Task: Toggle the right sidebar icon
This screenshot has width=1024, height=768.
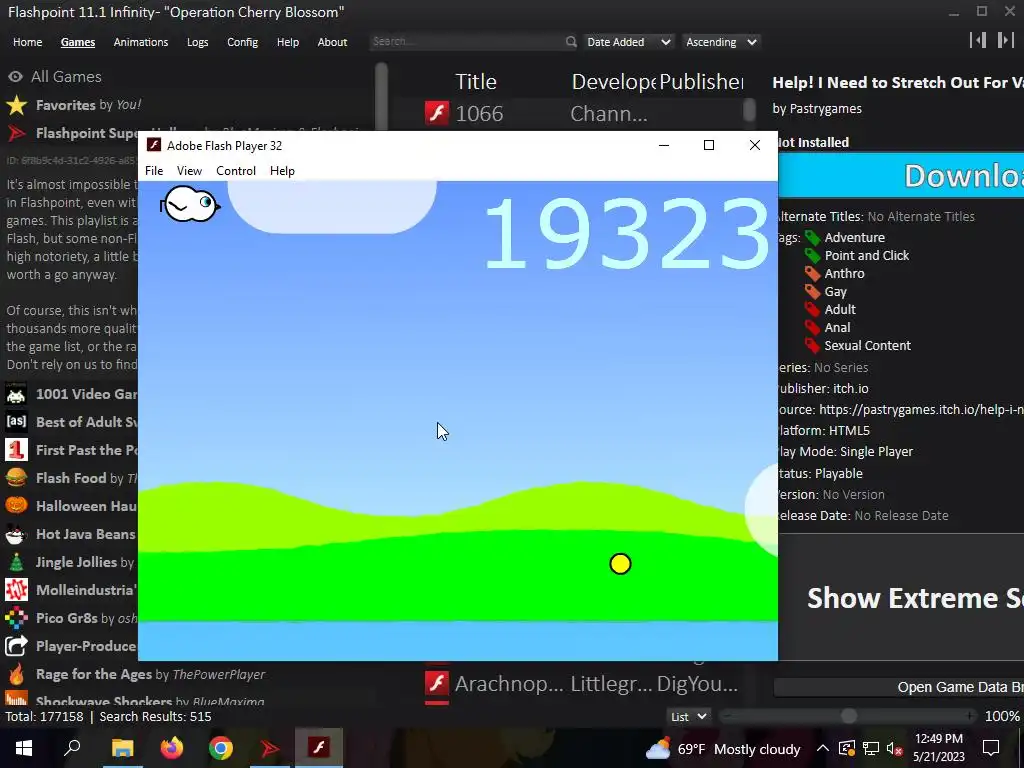Action: [x=1005, y=40]
